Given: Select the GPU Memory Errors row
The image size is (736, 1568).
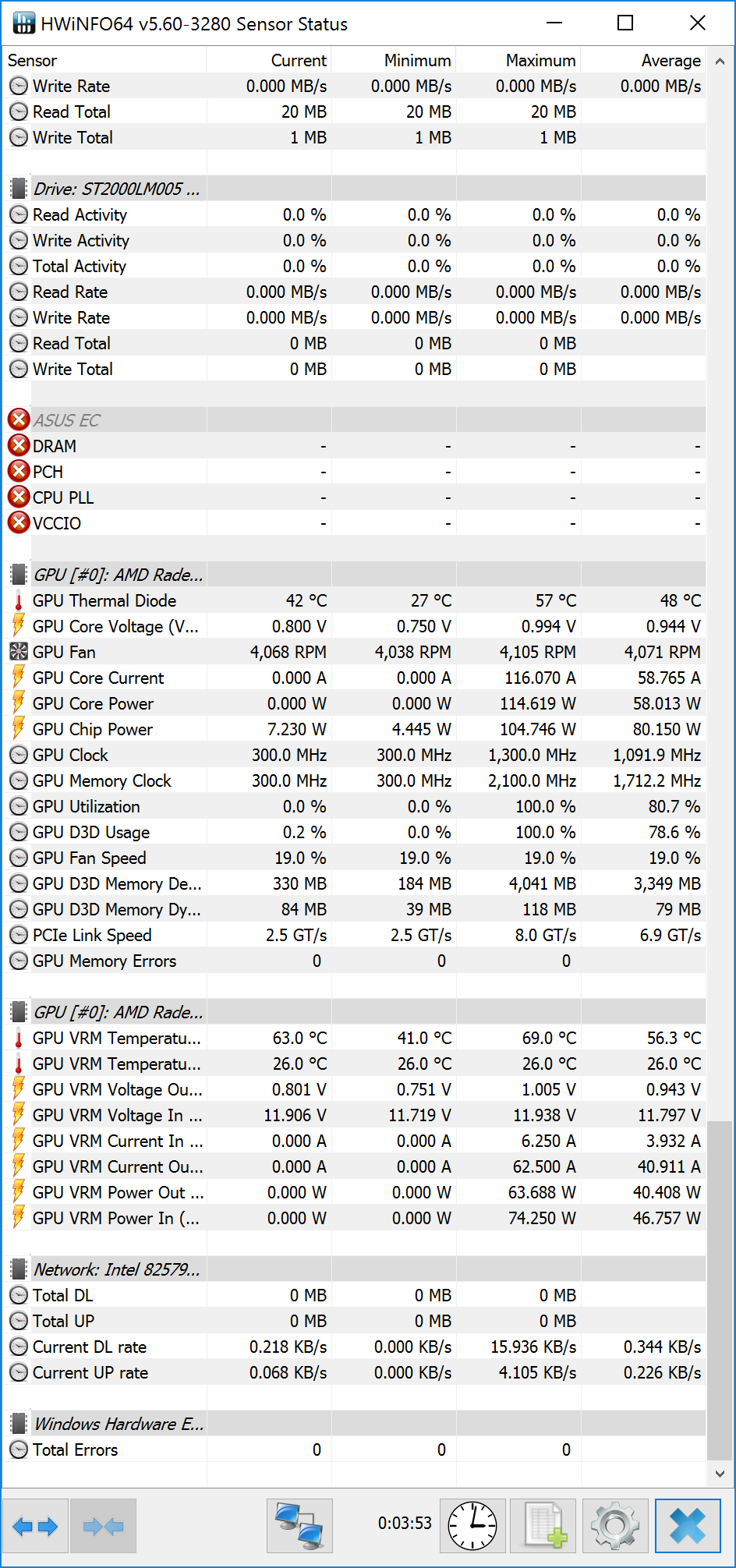Looking at the screenshot, I should tap(104, 961).
